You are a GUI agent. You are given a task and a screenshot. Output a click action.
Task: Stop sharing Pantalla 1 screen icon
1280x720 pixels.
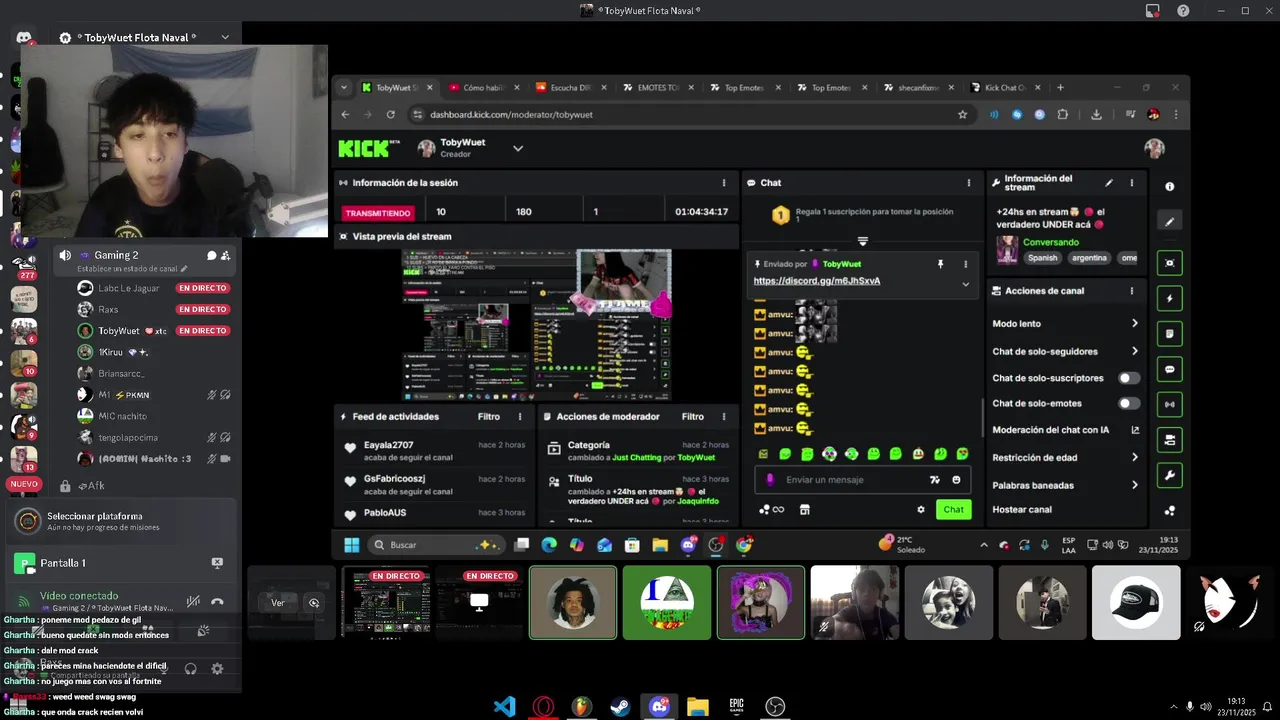(217, 563)
